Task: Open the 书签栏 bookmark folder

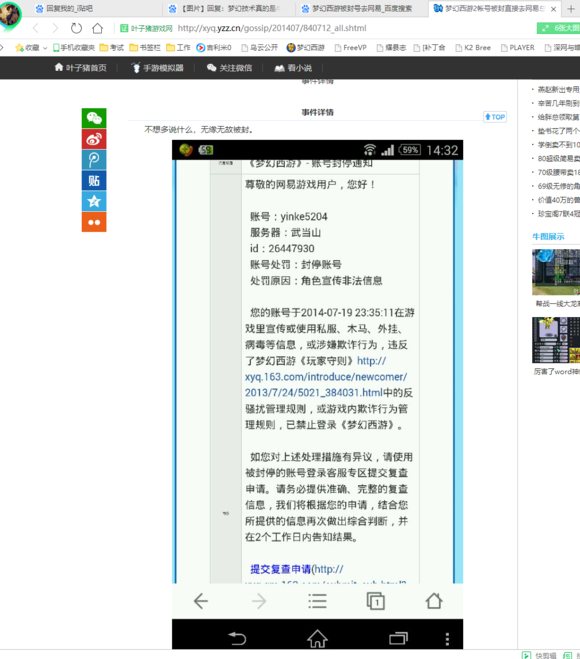Action: tap(145, 47)
